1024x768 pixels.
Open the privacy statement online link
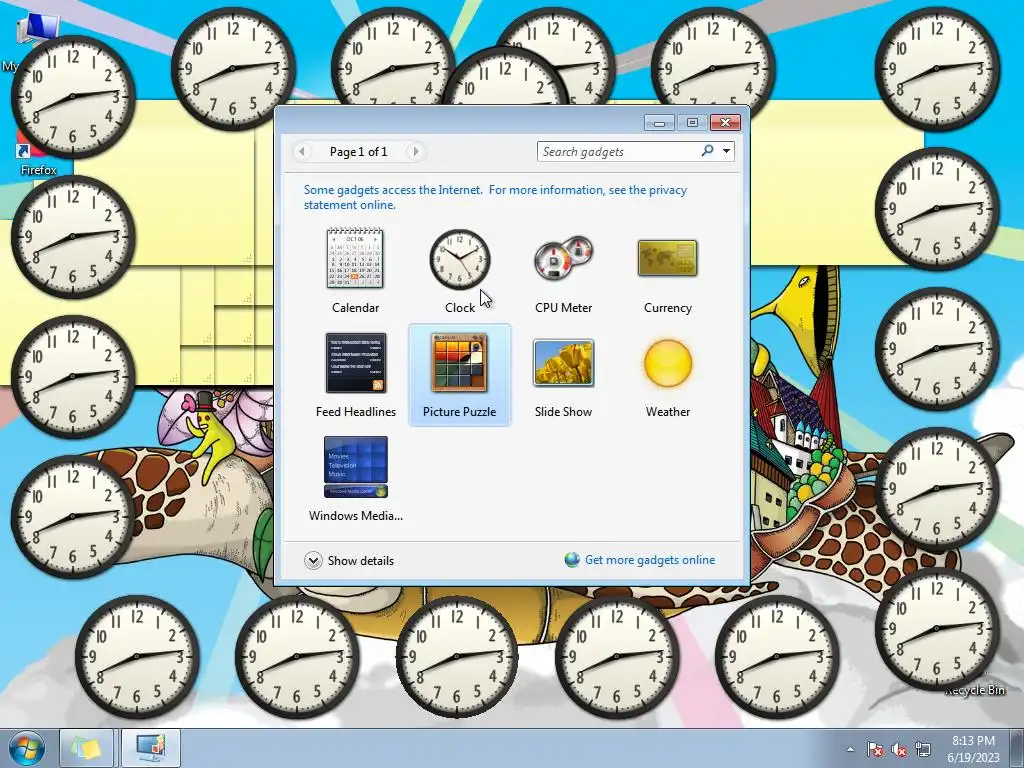point(495,197)
